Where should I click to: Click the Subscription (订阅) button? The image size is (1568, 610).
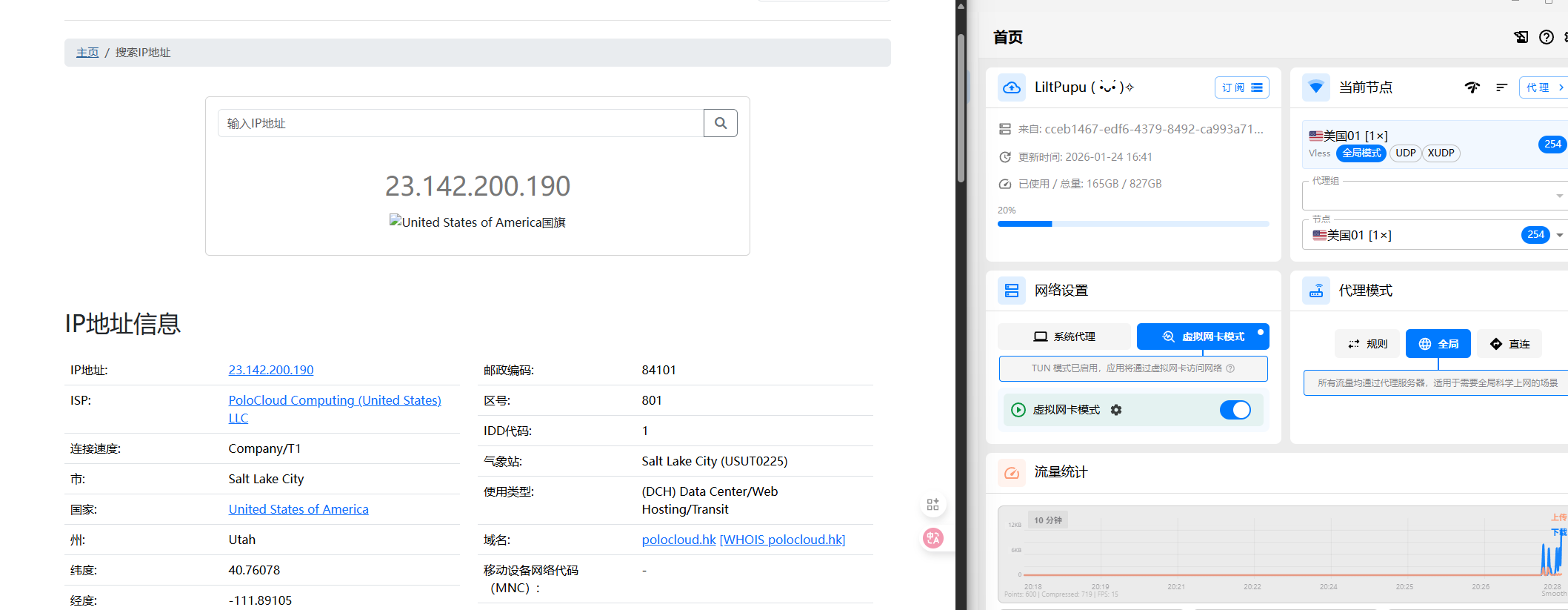click(x=1241, y=87)
